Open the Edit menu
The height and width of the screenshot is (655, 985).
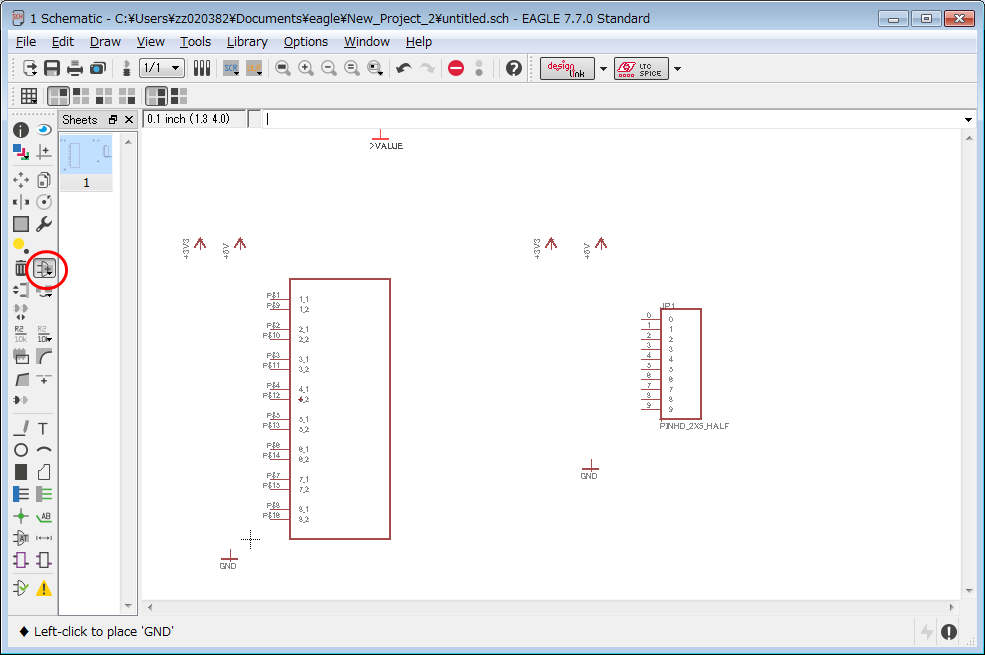[x=63, y=41]
